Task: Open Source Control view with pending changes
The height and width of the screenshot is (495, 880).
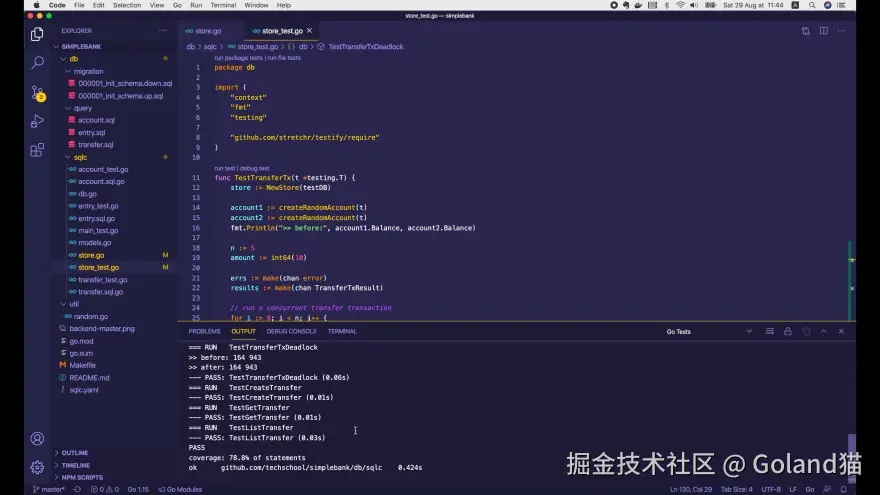Action: [38, 93]
